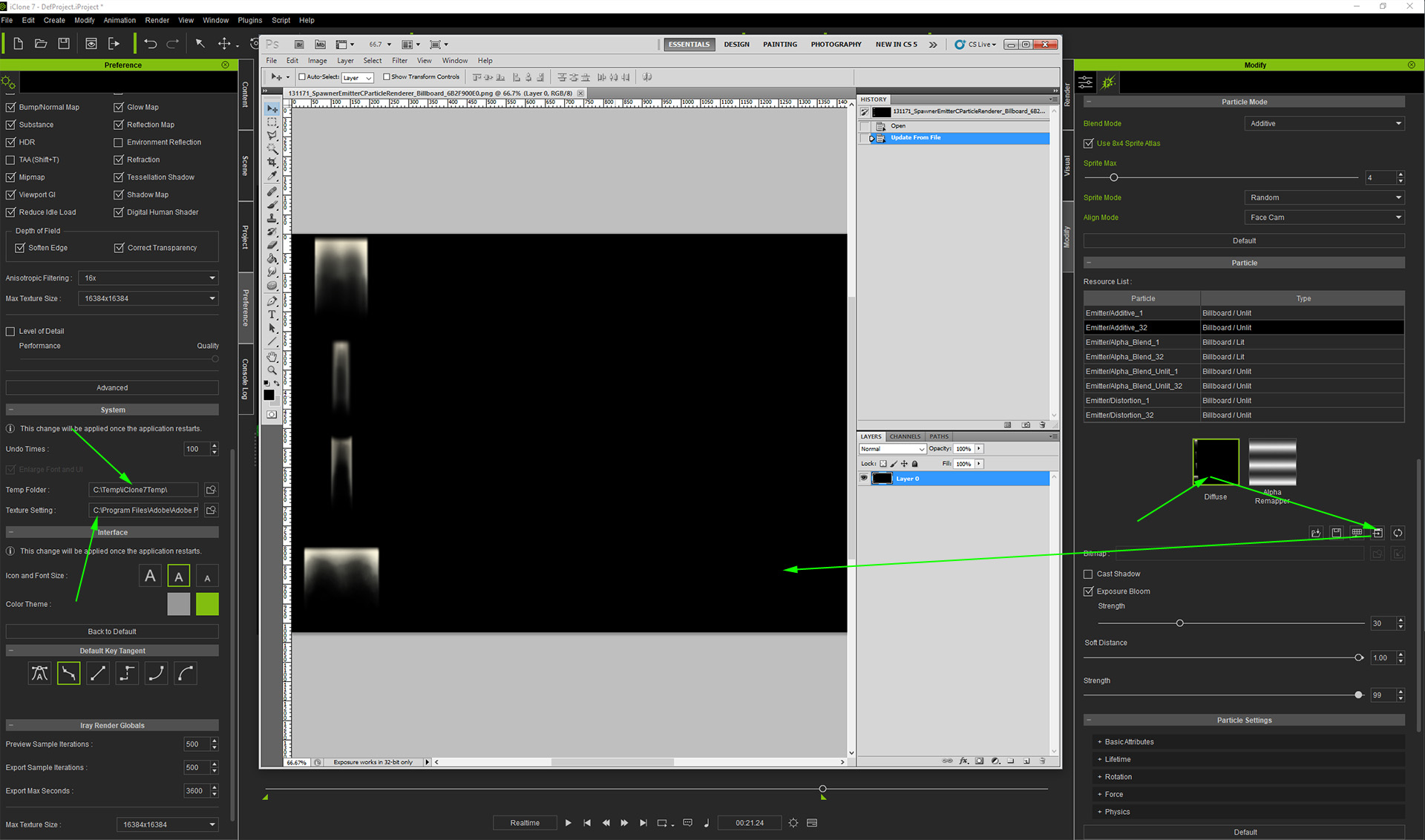The height and width of the screenshot is (840, 1425).
Task: Click the Undo arrow icon
Action: pos(151,44)
